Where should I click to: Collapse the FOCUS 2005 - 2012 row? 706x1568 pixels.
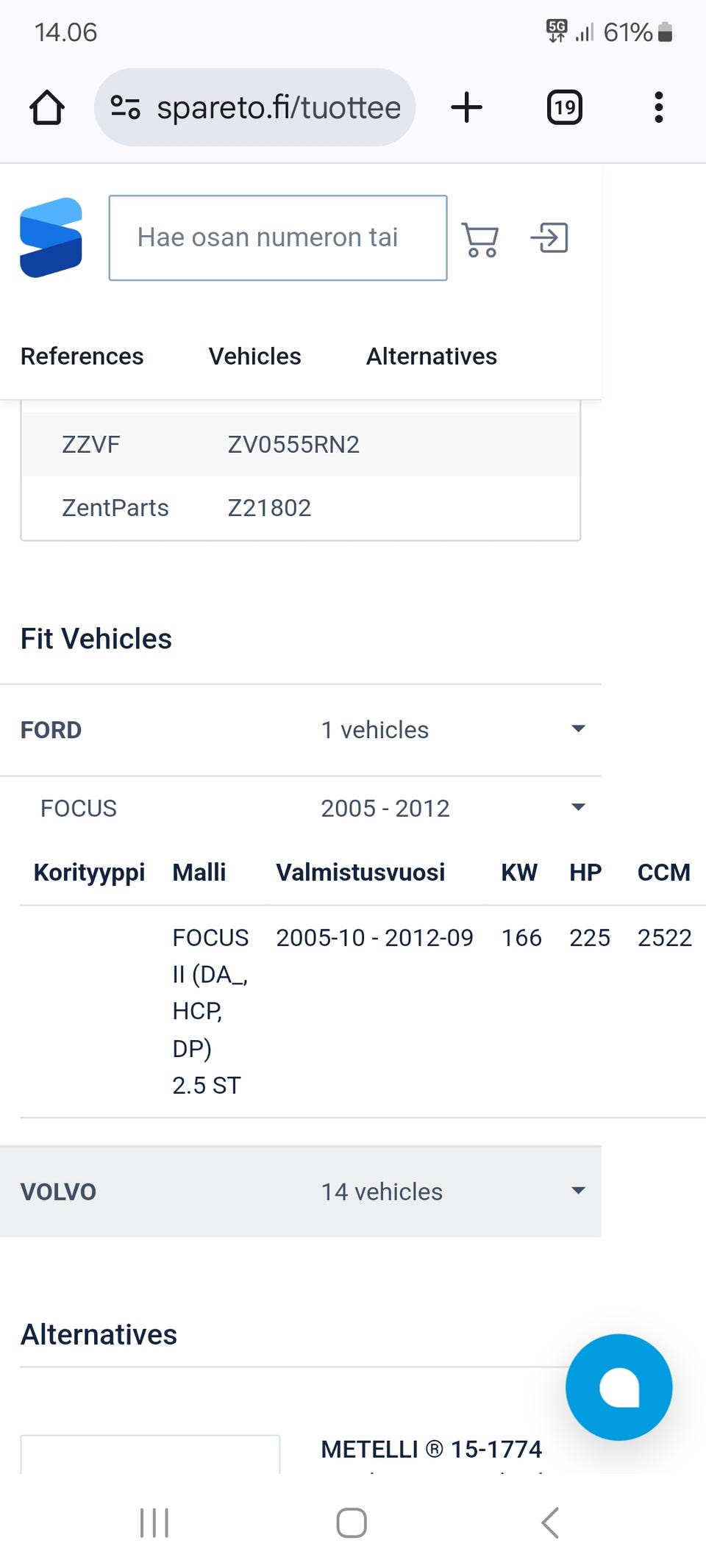[x=578, y=808]
